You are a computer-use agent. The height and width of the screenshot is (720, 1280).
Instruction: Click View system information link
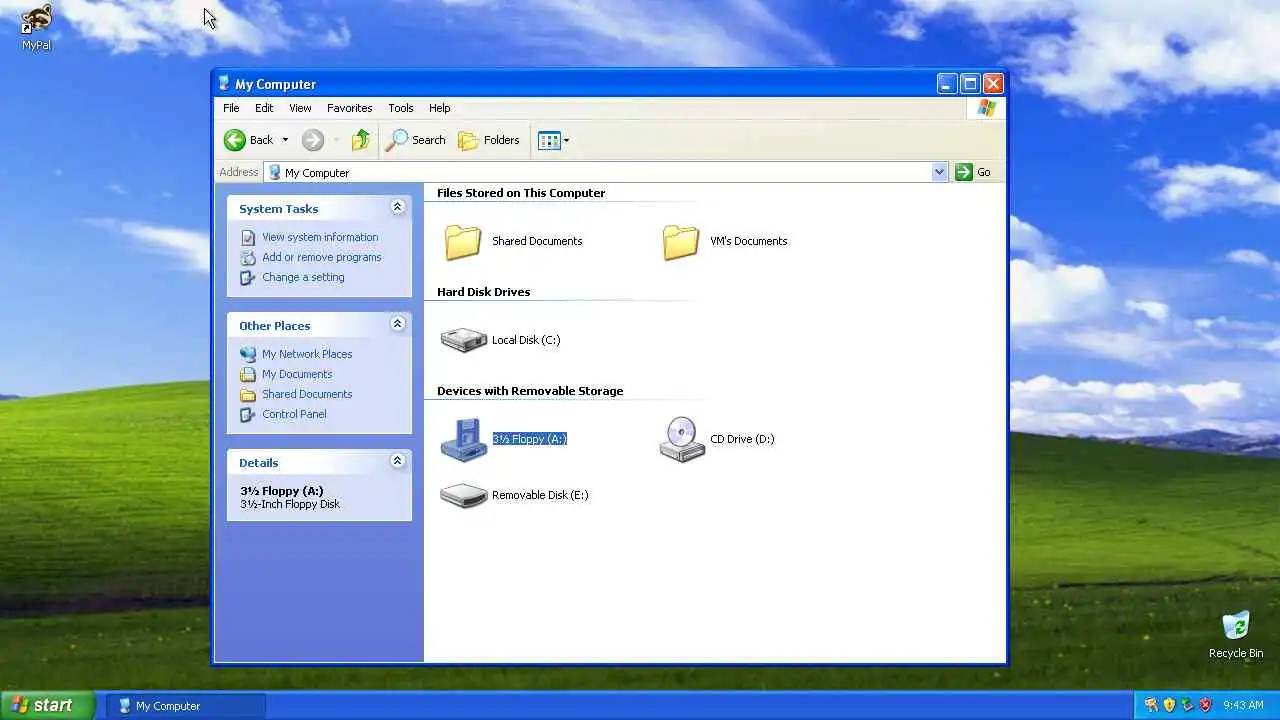point(320,237)
